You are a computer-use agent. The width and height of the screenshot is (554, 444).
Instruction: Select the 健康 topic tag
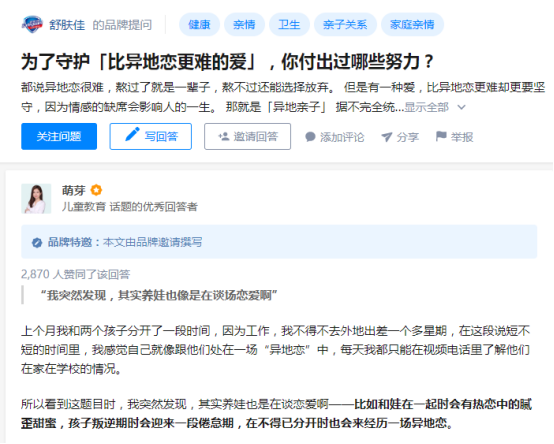(199, 24)
